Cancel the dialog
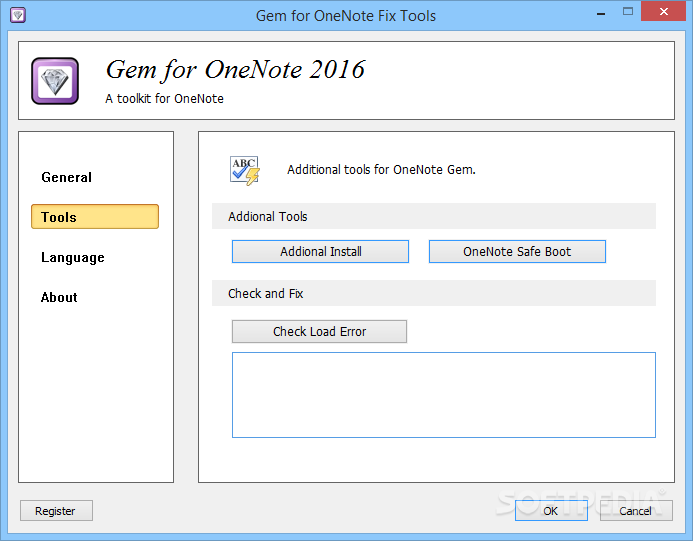The height and width of the screenshot is (541, 693). [636, 511]
